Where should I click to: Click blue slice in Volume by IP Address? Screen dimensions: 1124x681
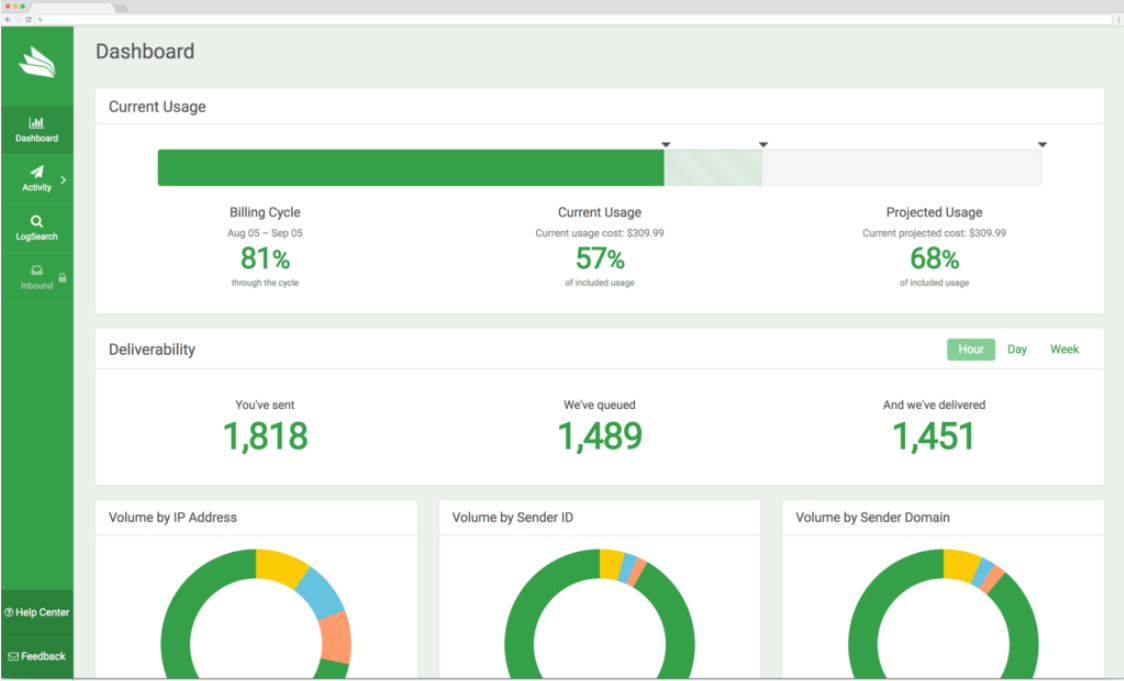point(322,593)
